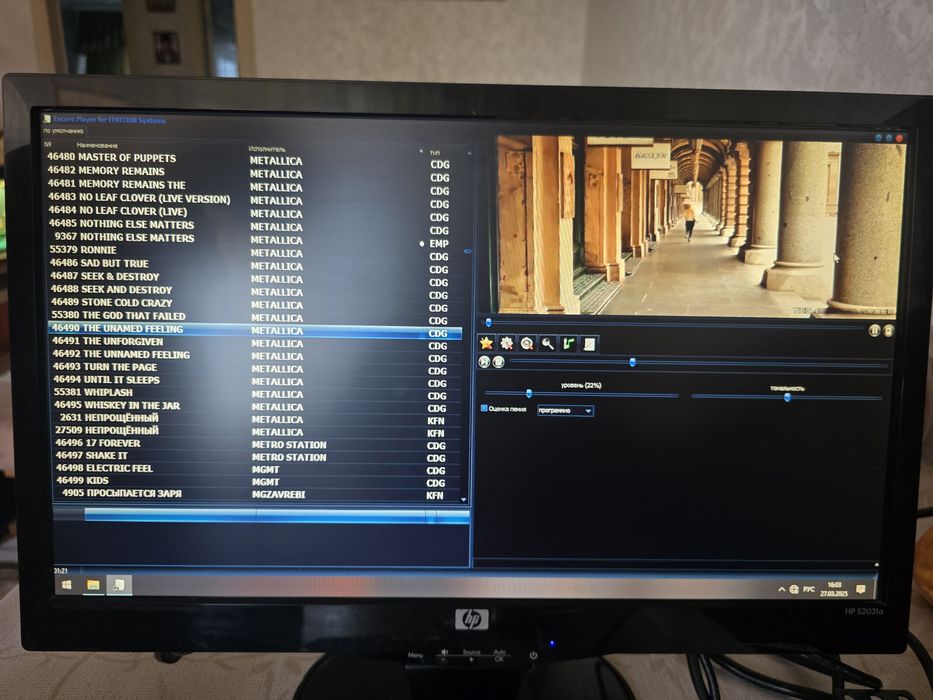Click the Encore Player taskbar icon
933x700 pixels.
119,585
